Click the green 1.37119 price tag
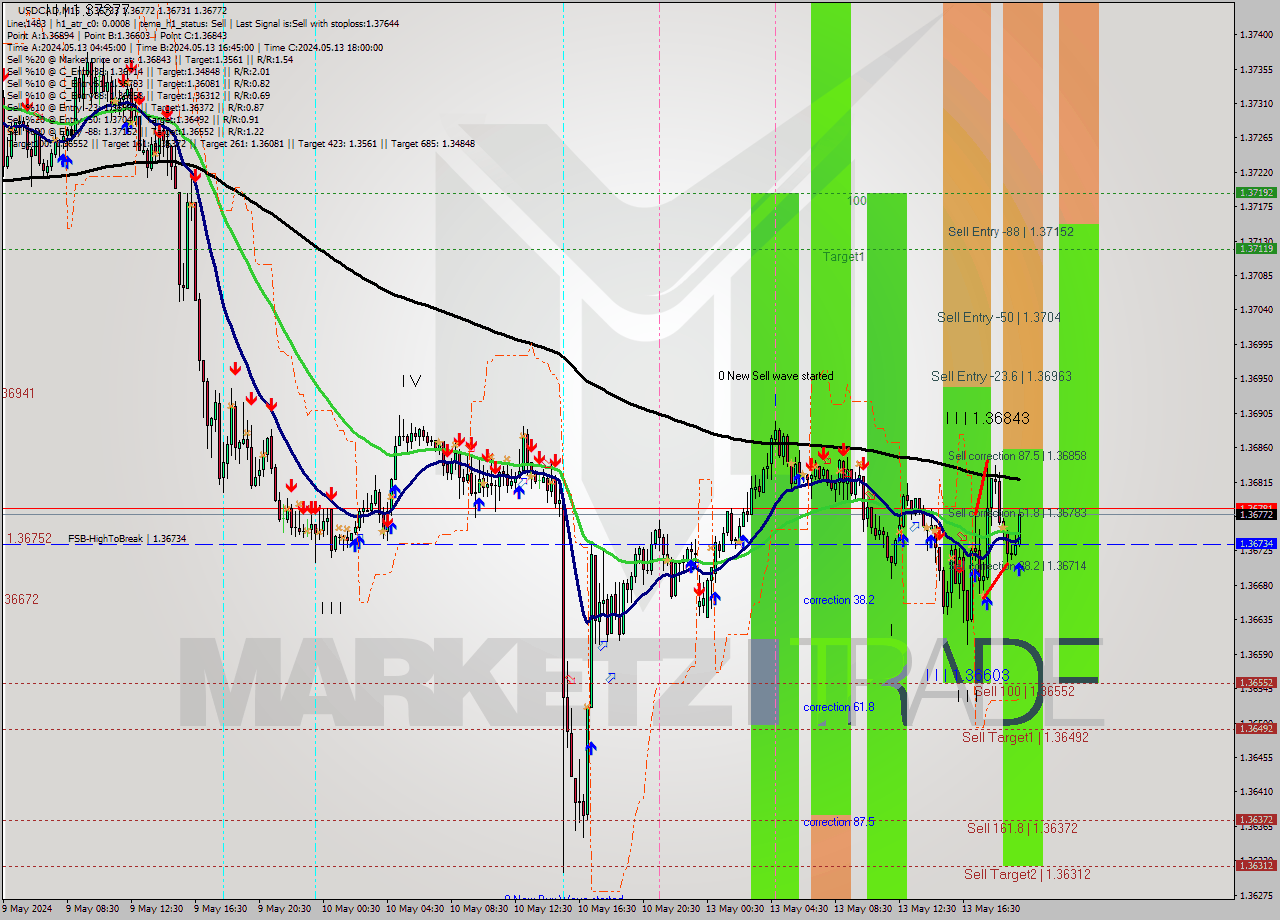 1256,248
